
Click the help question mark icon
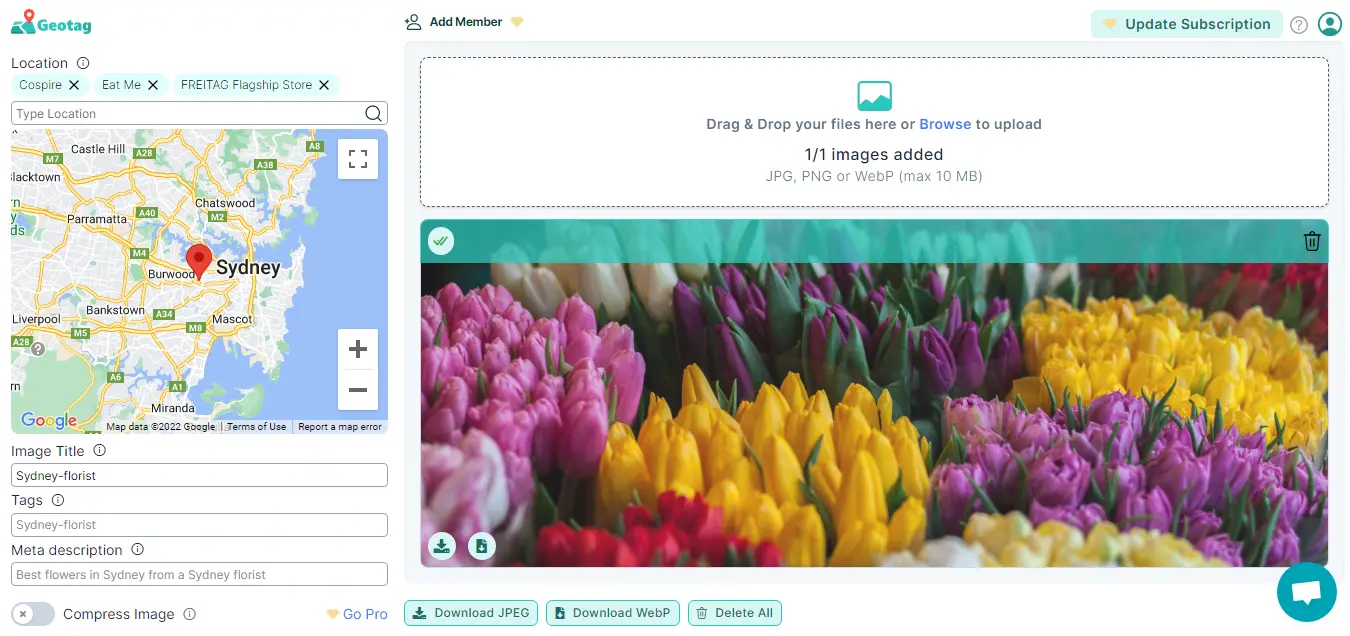[1299, 25]
